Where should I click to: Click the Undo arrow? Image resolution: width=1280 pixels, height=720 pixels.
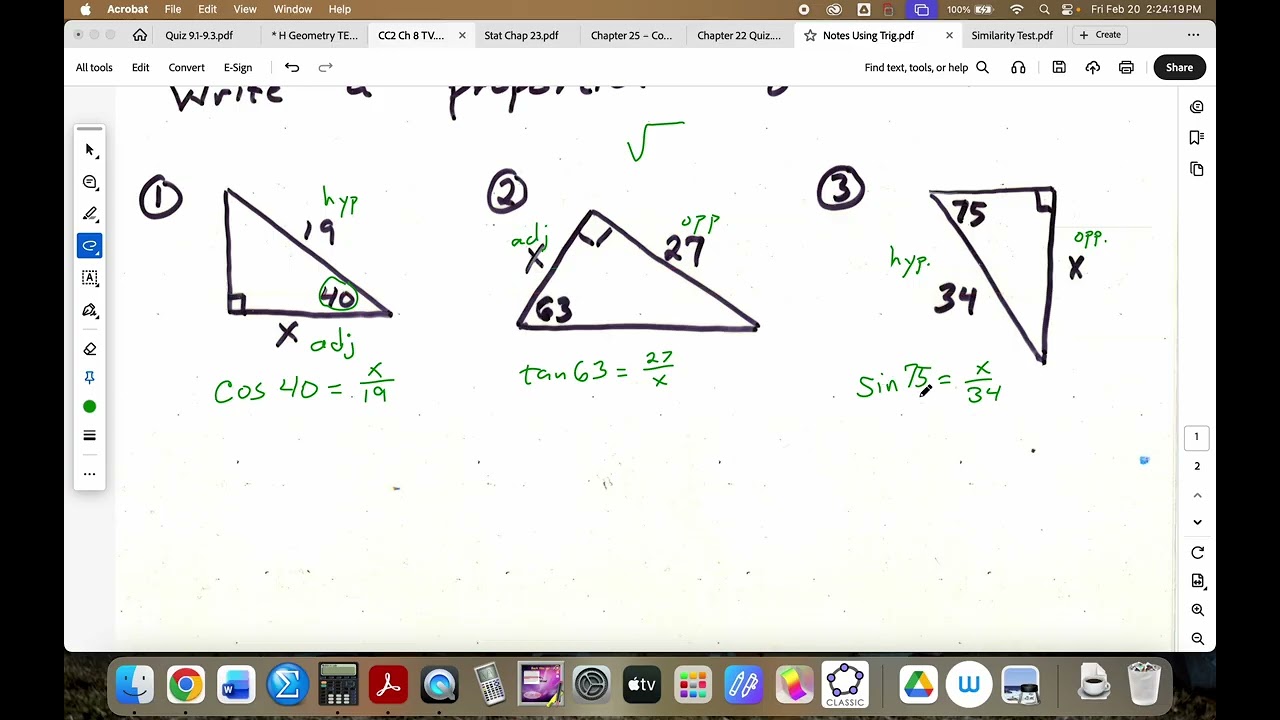[x=292, y=67]
